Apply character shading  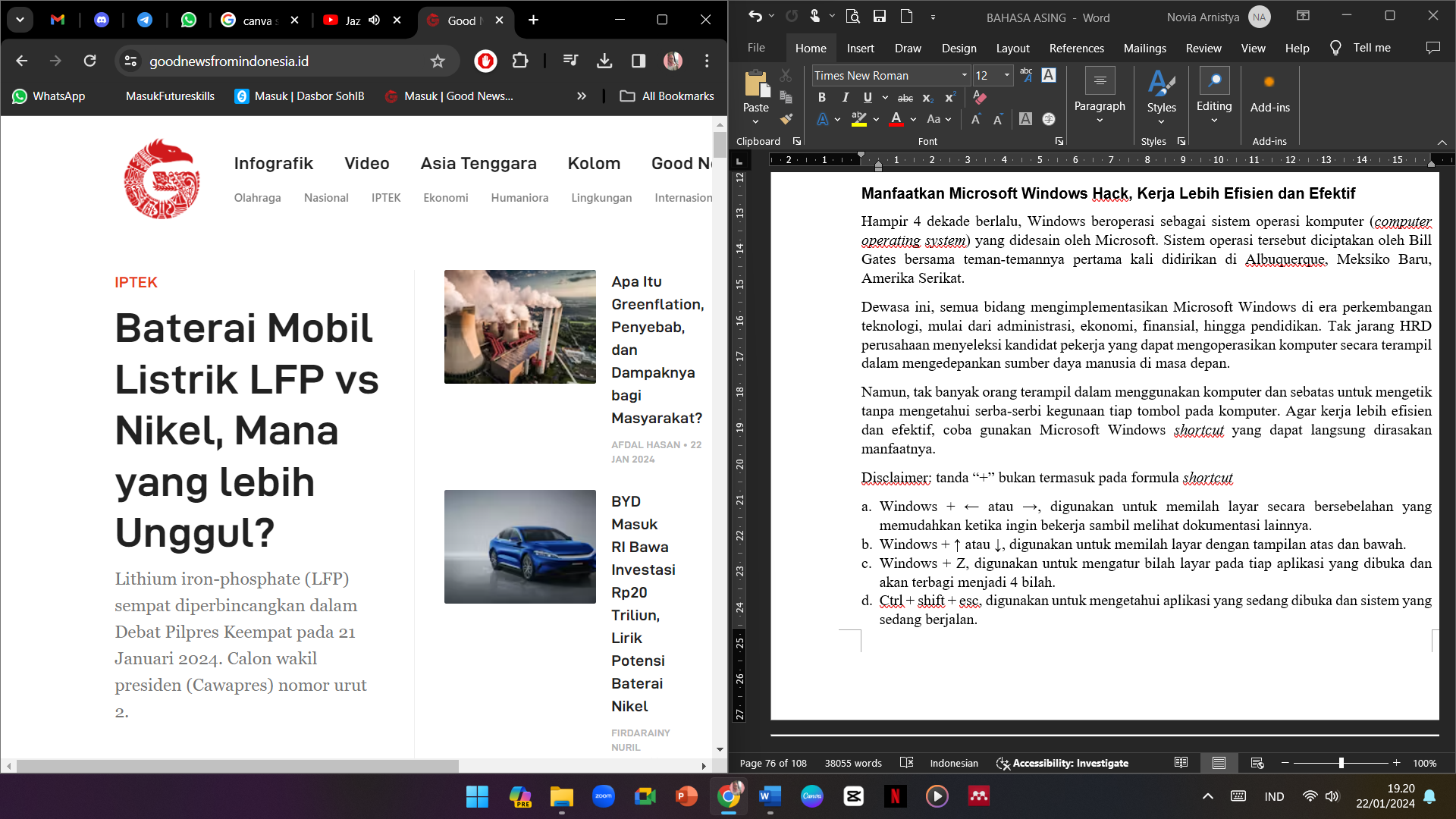point(1025,119)
